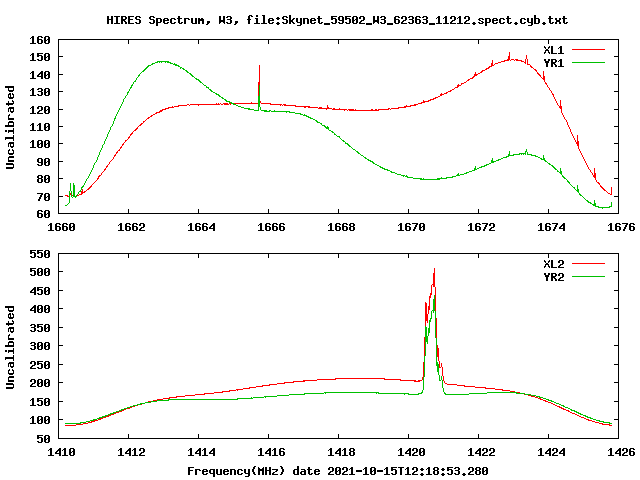Click the 1416 frequency tick label
The width and height of the screenshot is (640, 480).
click(271, 452)
